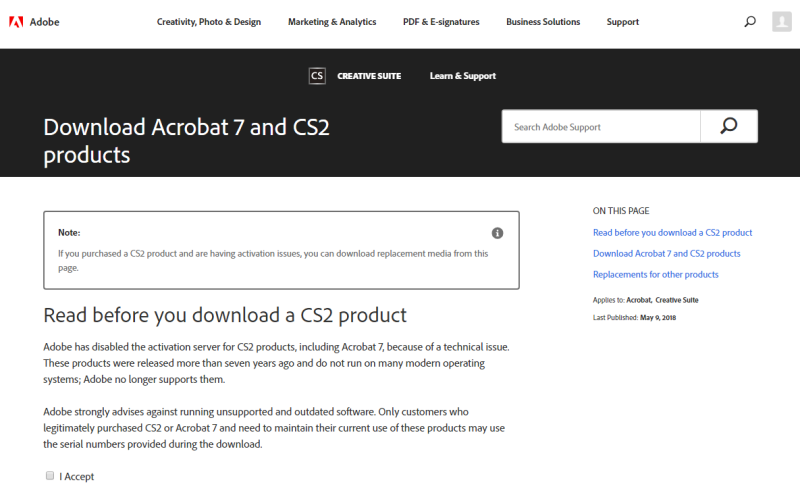Click the info icon in the Note box
Viewport: 800px width, 493px height.
pyautogui.click(x=497, y=233)
